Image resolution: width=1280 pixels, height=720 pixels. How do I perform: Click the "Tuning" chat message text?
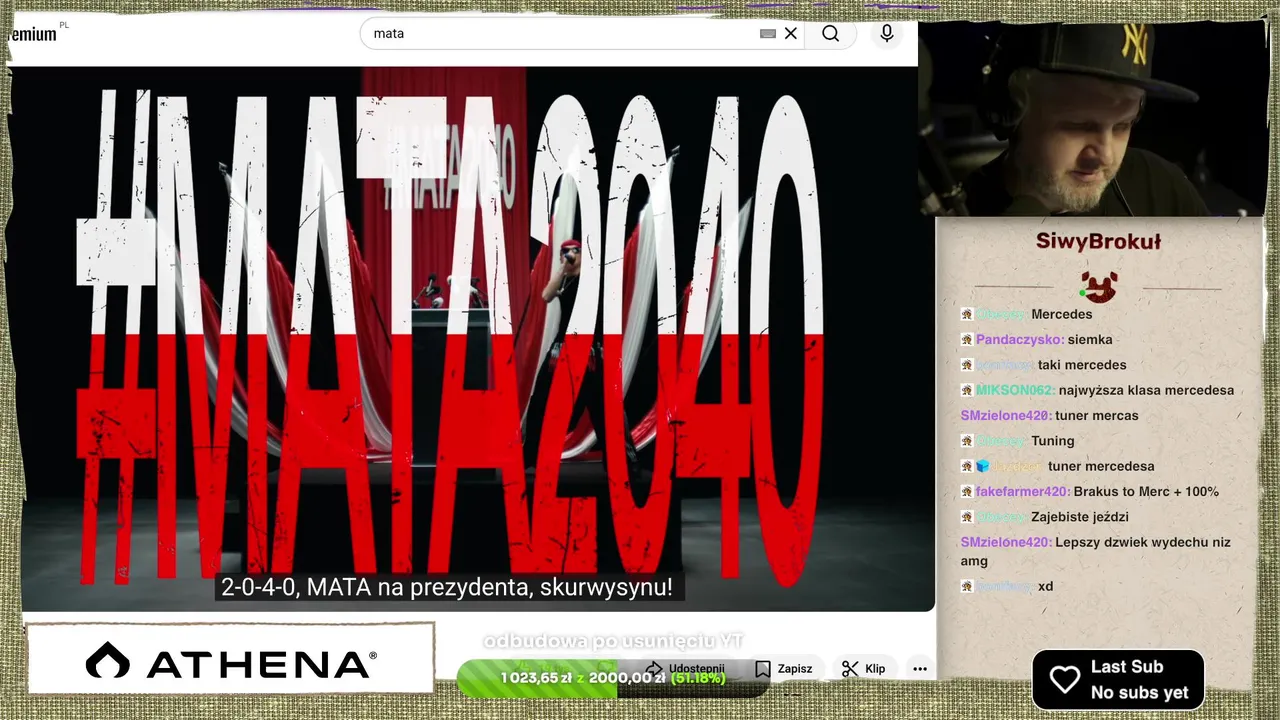1053,441
